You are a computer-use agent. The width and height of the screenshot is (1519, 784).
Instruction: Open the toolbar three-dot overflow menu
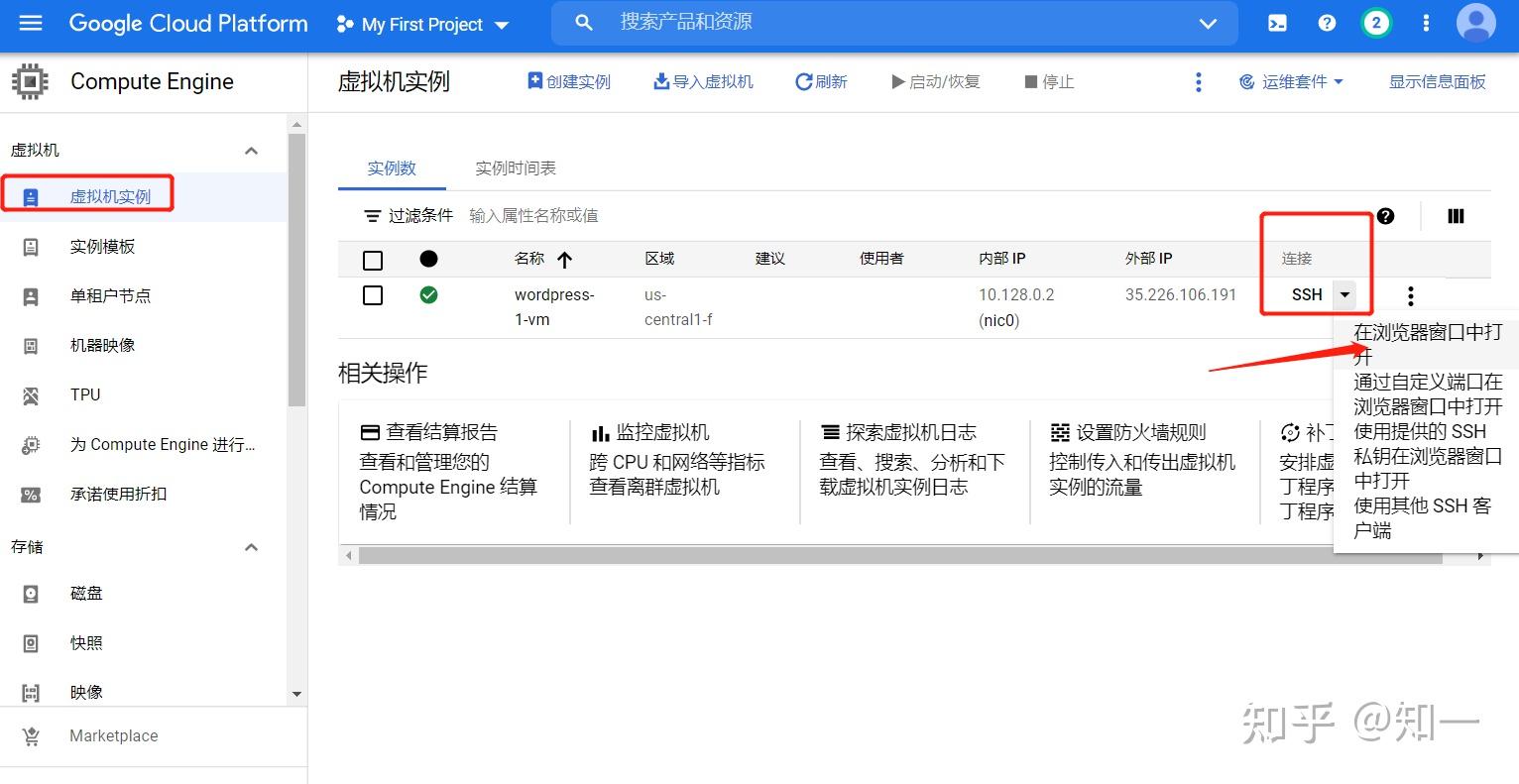point(1199,81)
